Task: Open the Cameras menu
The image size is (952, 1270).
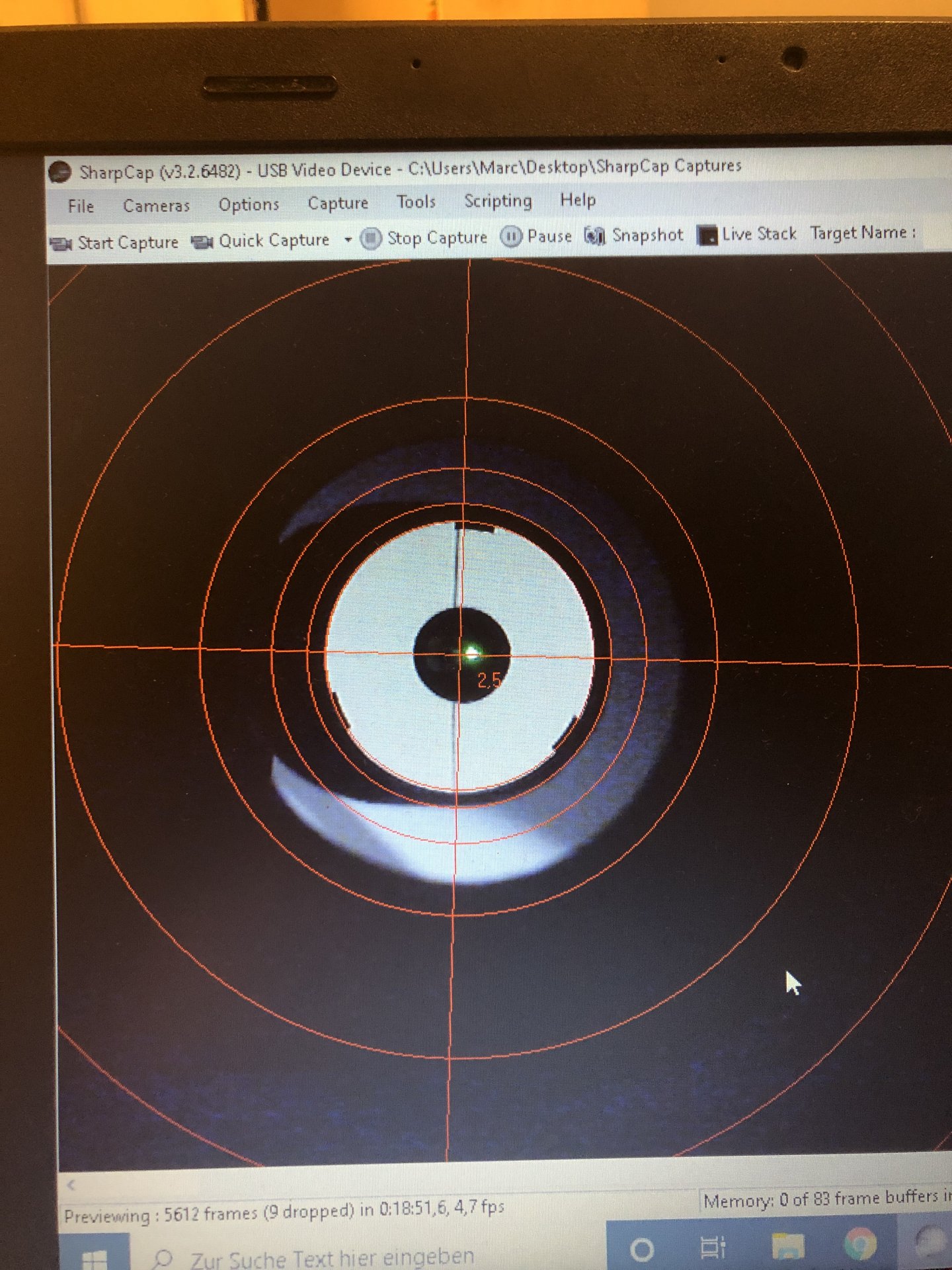Action: [156, 206]
